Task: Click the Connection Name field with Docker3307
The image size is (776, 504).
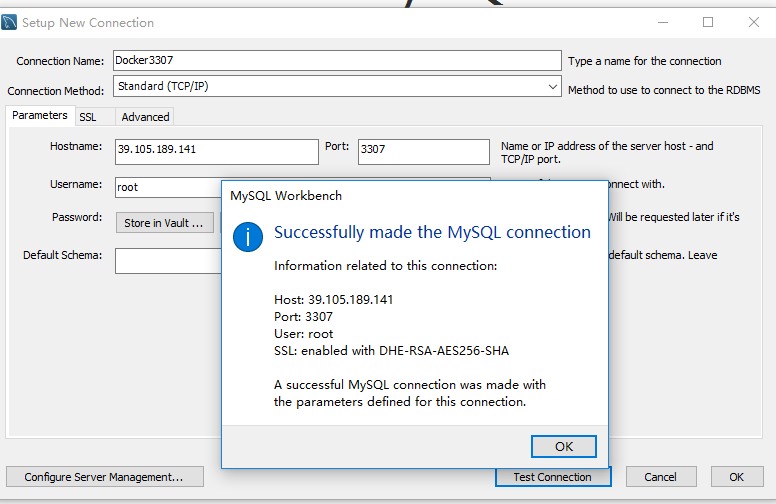Action: click(337, 60)
